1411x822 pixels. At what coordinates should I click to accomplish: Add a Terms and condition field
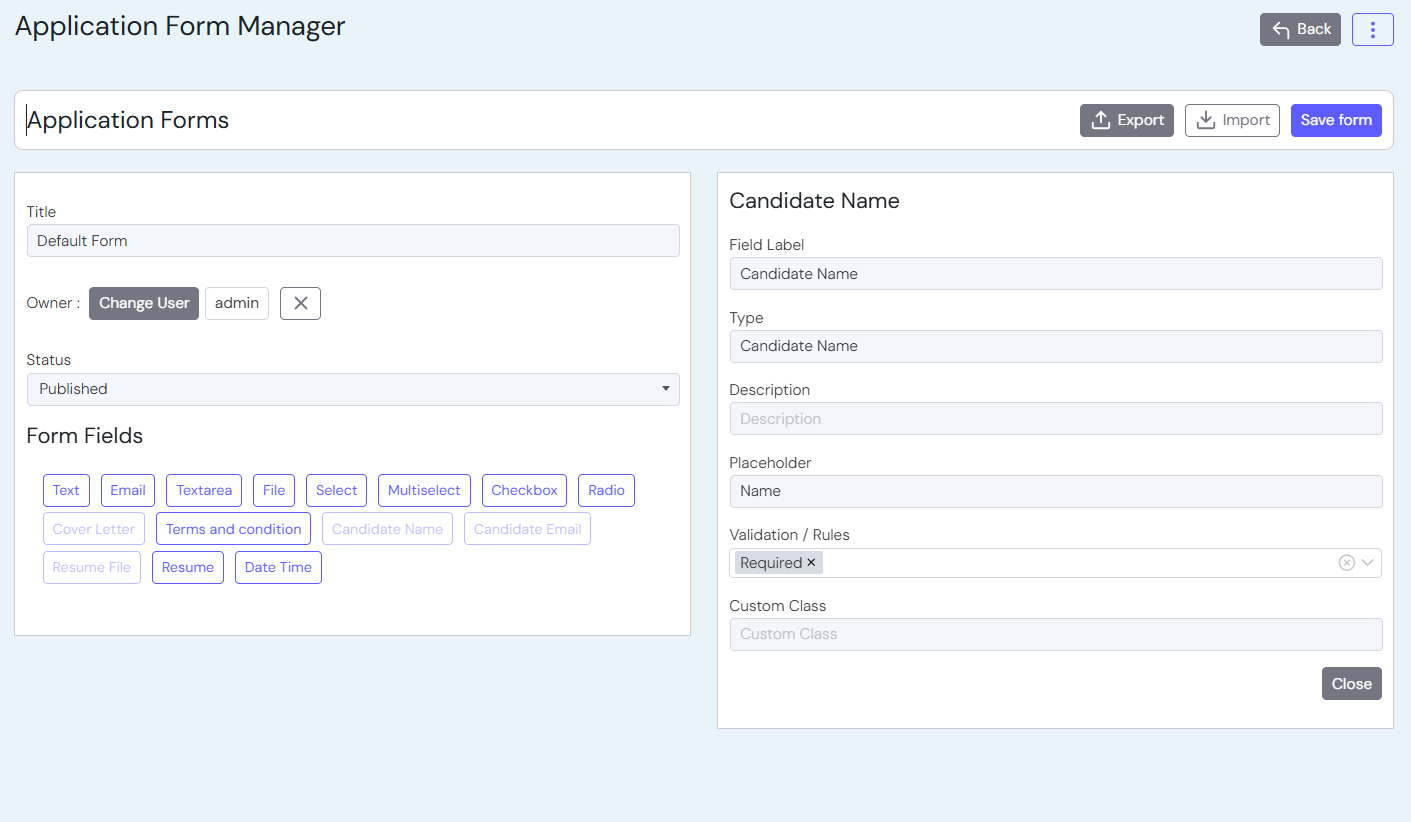[x=233, y=529]
